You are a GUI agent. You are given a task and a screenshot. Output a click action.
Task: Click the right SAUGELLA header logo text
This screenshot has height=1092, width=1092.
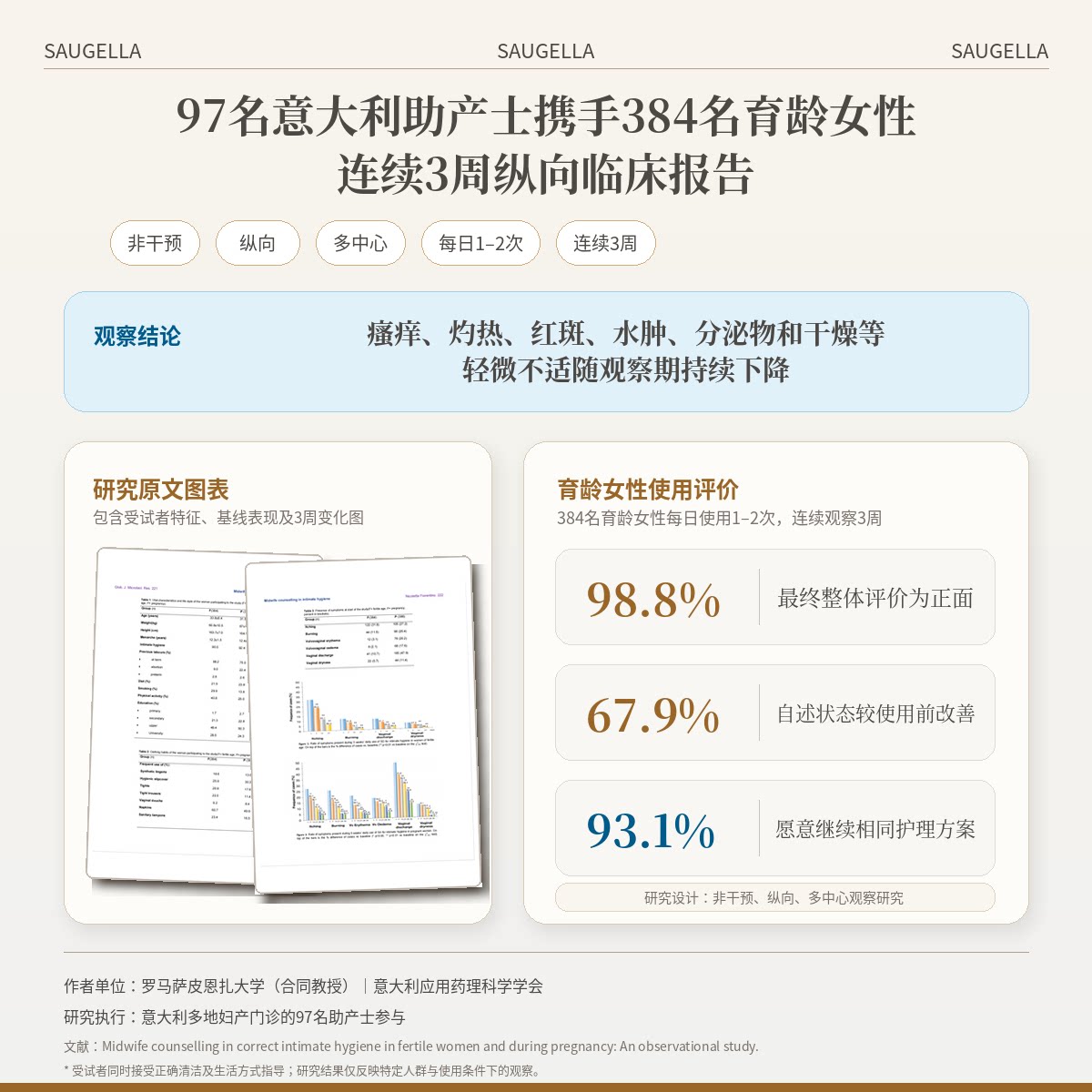pos(999,52)
